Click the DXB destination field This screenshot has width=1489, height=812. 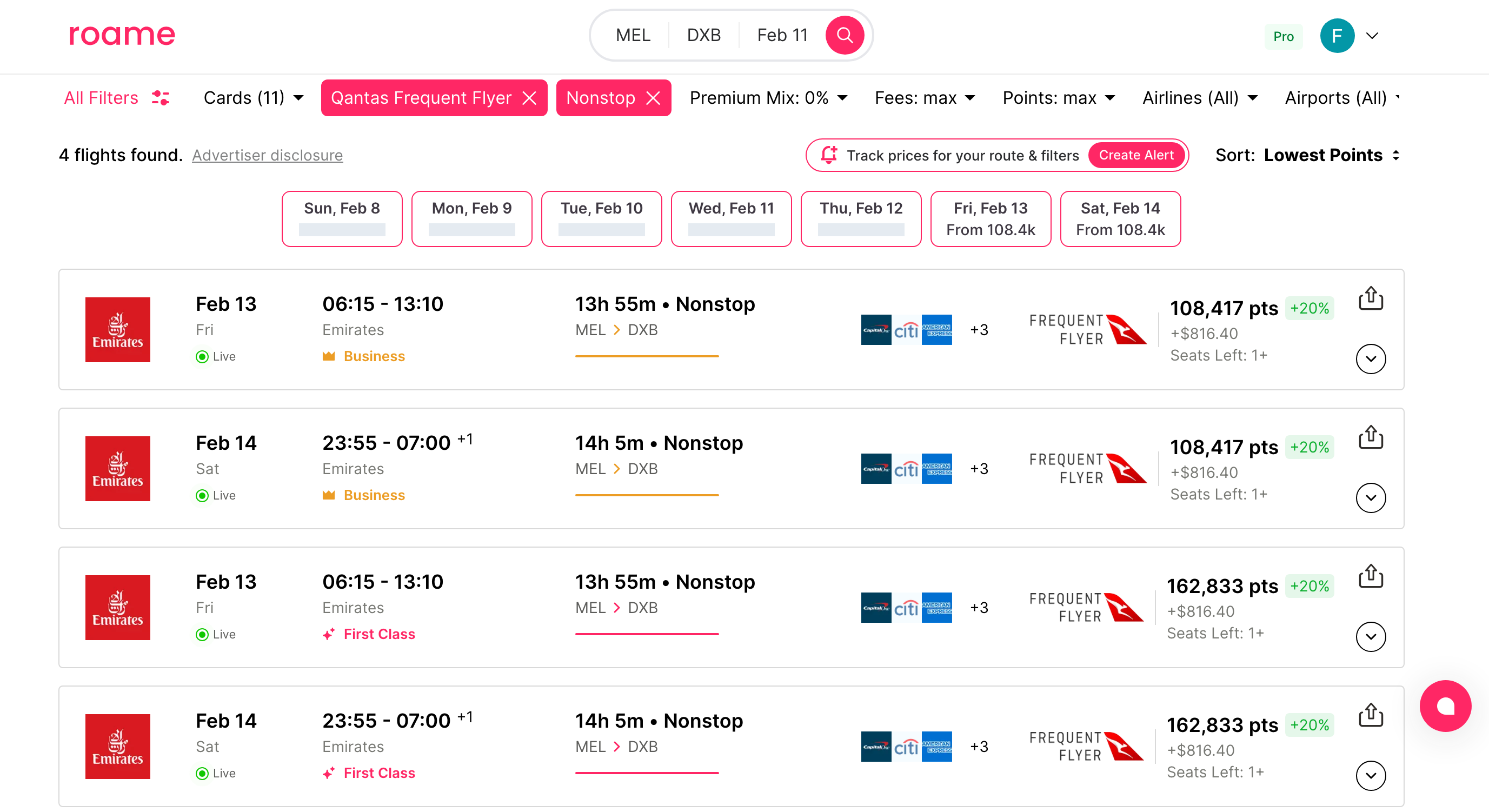point(703,35)
